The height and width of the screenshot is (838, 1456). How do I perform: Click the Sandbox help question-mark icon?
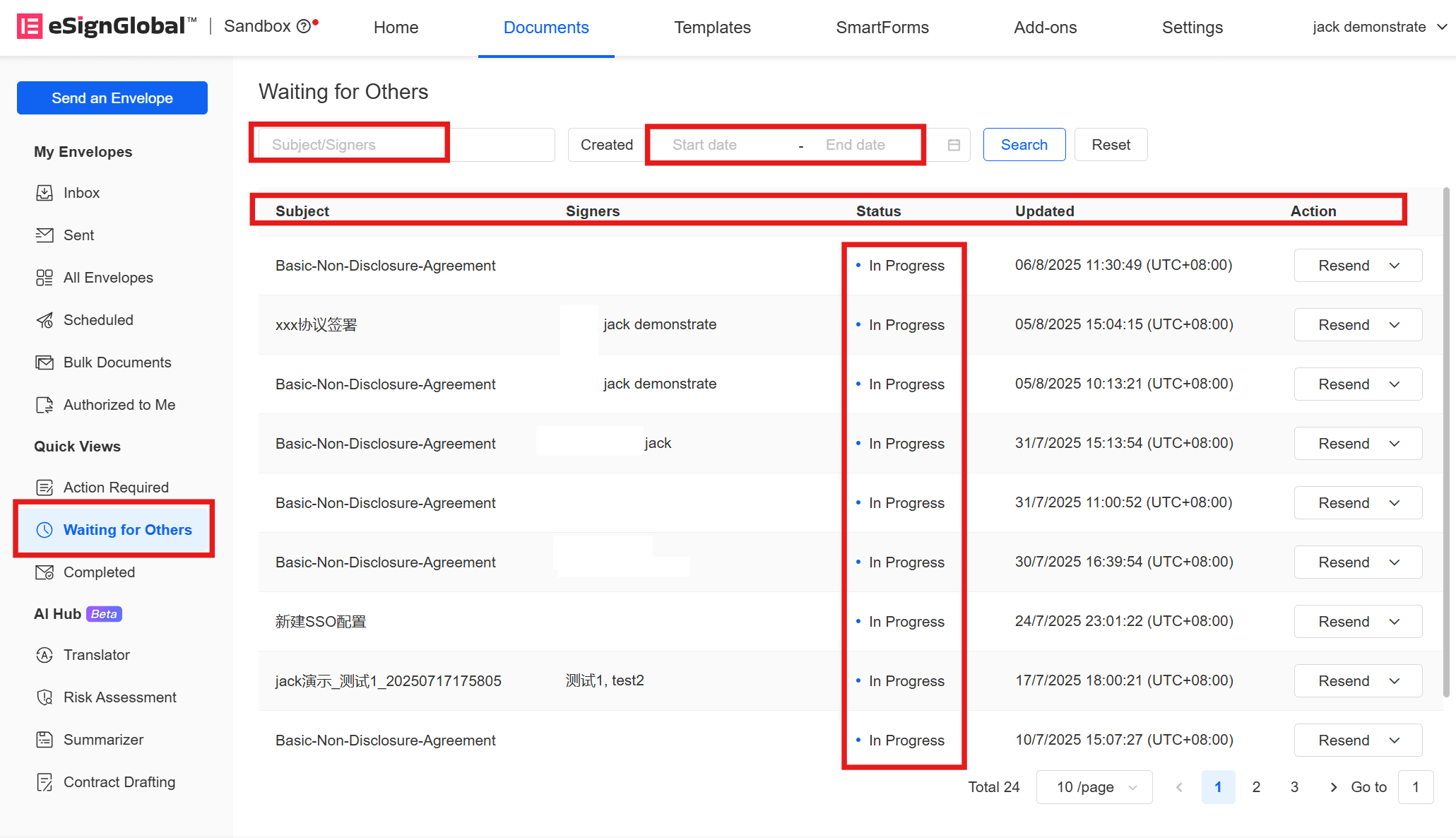click(304, 27)
